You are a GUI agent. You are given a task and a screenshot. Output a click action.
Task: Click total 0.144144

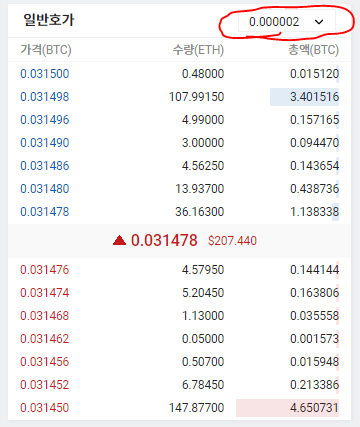(x=314, y=270)
